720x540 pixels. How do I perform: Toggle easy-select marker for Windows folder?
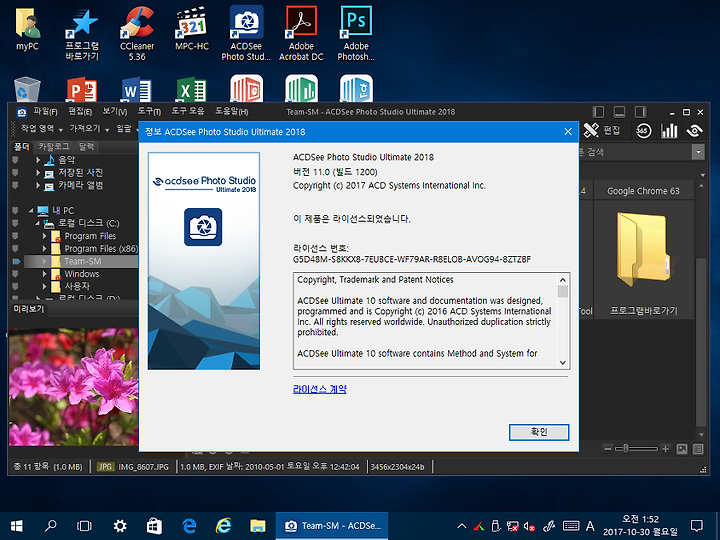click(x=15, y=274)
